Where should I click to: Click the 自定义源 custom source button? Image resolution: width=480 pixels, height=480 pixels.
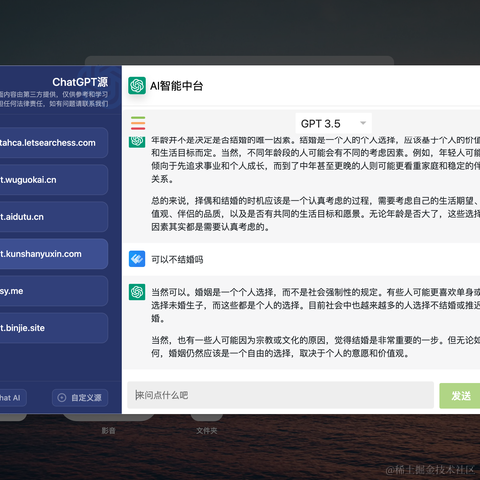[x=80, y=398]
